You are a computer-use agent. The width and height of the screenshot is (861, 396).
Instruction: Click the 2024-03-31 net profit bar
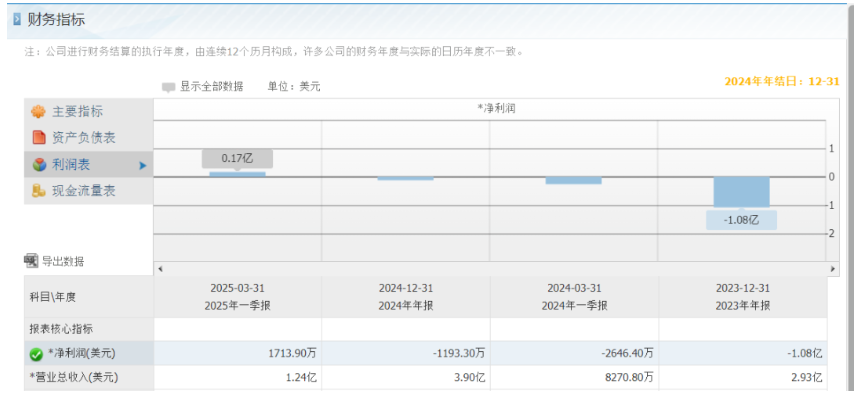[574, 180]
